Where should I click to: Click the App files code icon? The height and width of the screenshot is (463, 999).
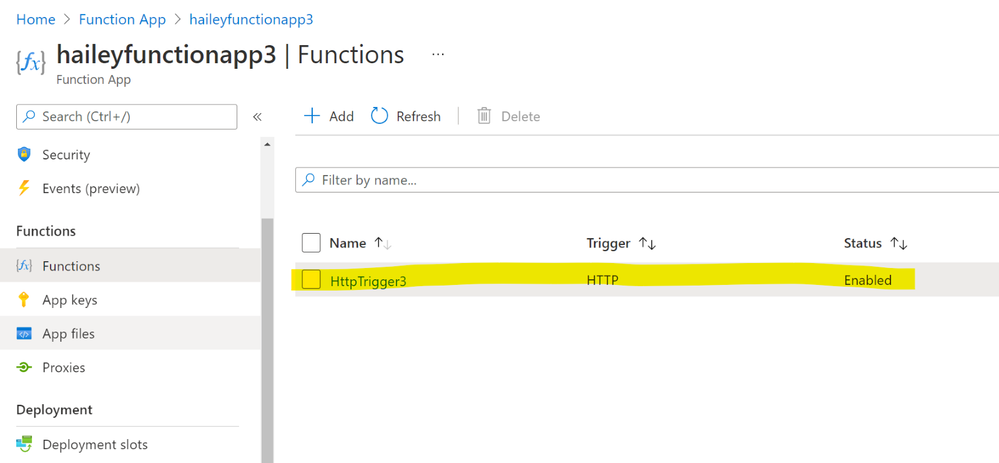click(x=24, y=333)
